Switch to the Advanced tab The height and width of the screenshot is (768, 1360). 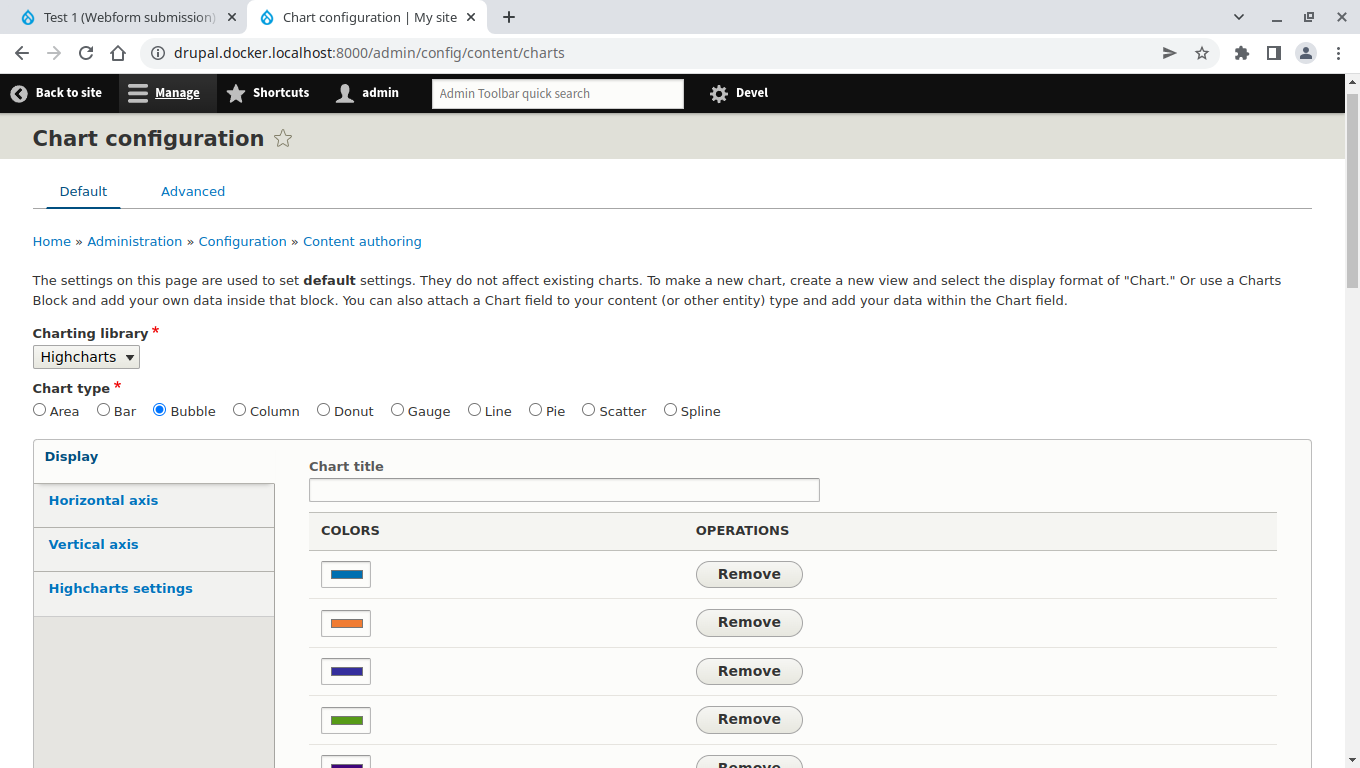pyautogui.click(x=193, y=191)
